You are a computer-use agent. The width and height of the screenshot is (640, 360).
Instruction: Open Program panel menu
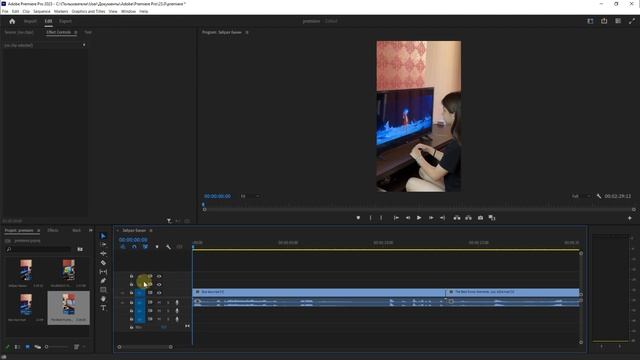[247, 32]
